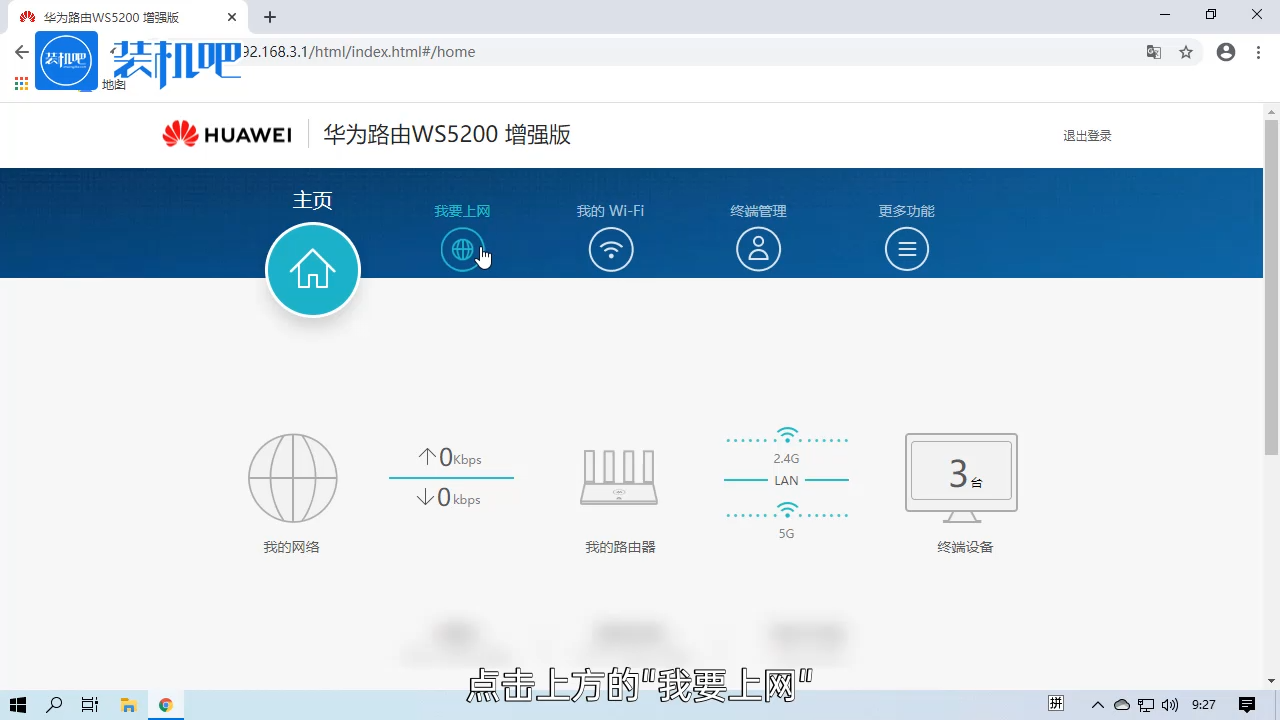The image size is (1280, 720).
Task: Click inside the browser address bar
Action: pos(600,52)
